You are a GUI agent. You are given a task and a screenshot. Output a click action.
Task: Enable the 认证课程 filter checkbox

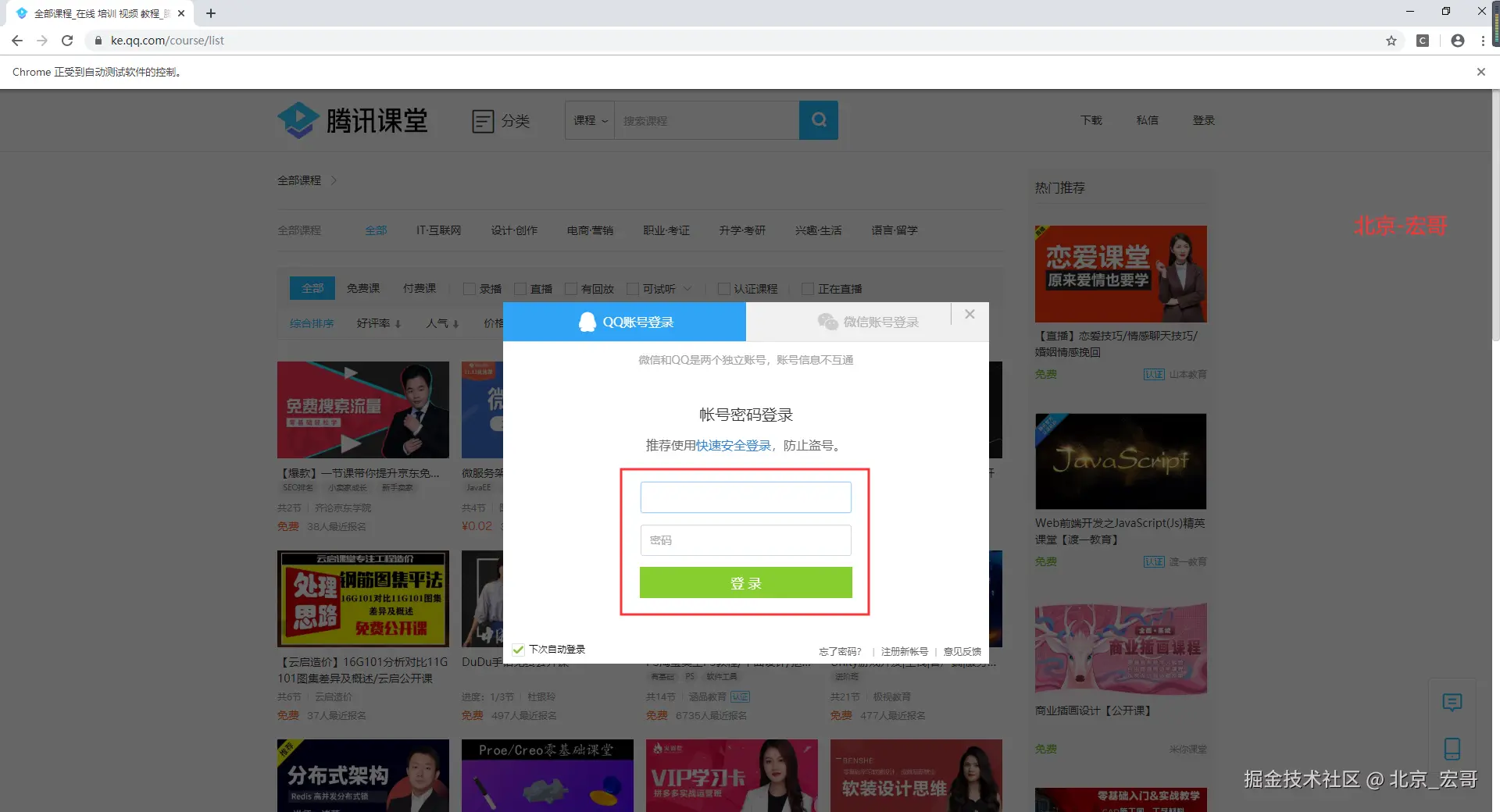(723, 289)
